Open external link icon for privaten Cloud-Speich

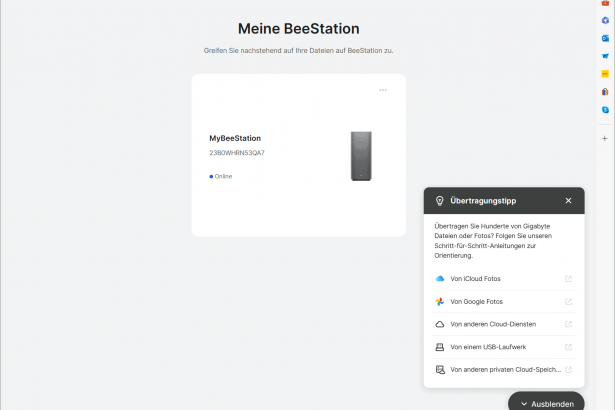[568, 370]
